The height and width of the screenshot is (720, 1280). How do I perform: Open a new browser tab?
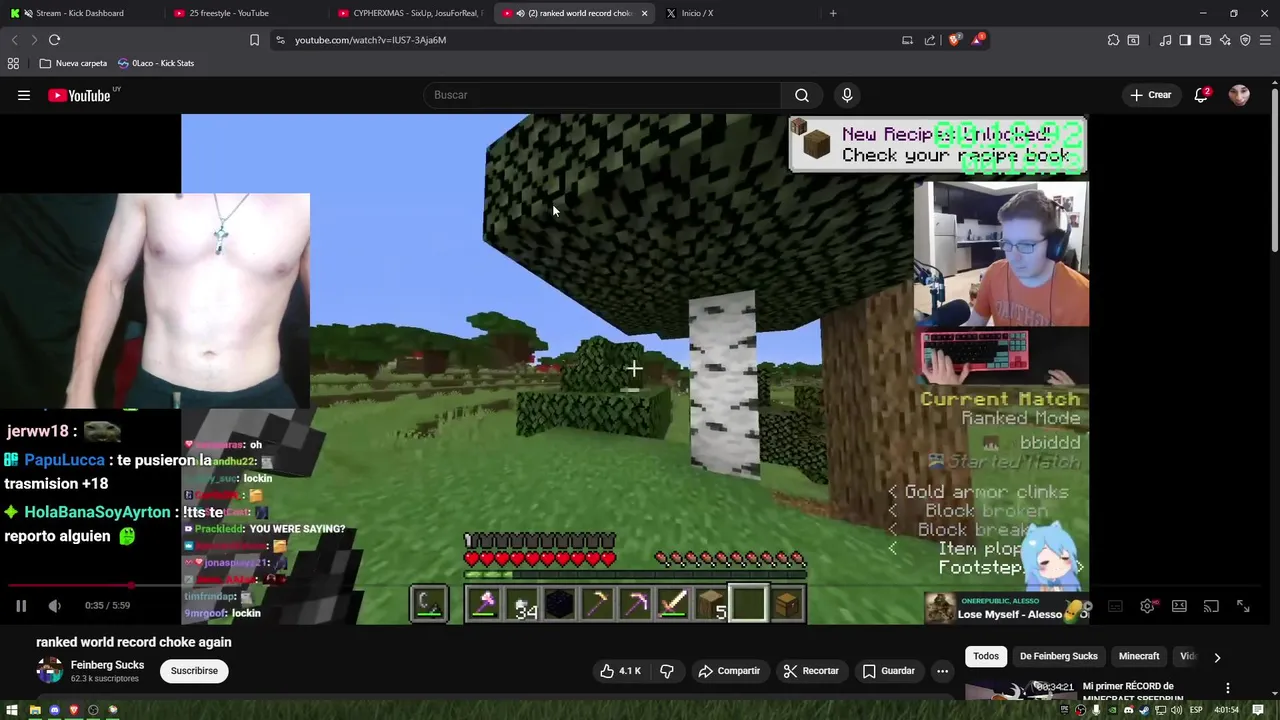pyautogui.click(x=833, y=13)
